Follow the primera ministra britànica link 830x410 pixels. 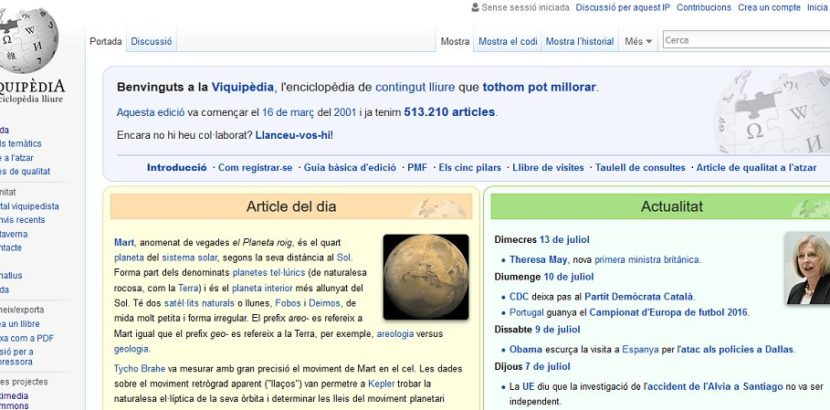pyautogui.click(x=647, y=260)
